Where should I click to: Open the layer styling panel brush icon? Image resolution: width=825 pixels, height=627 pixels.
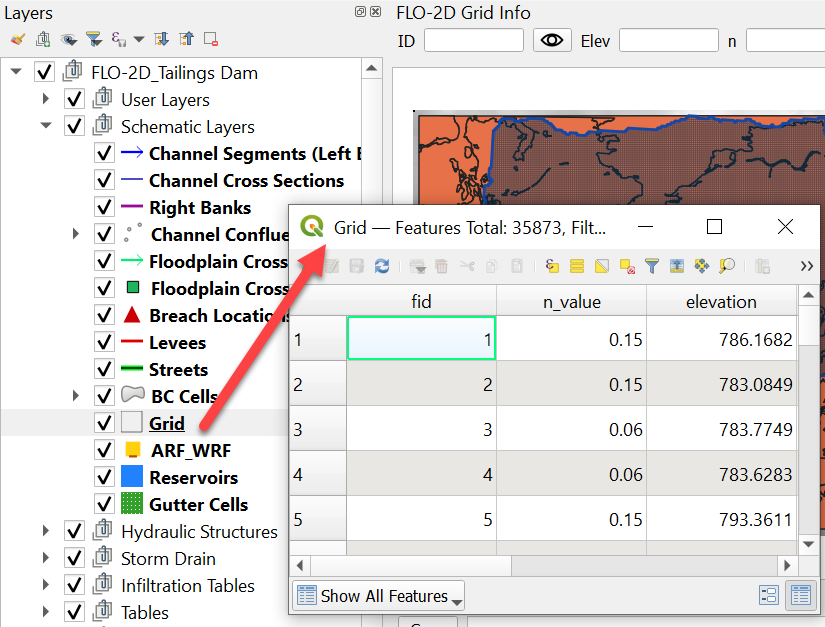pos(17,40)
